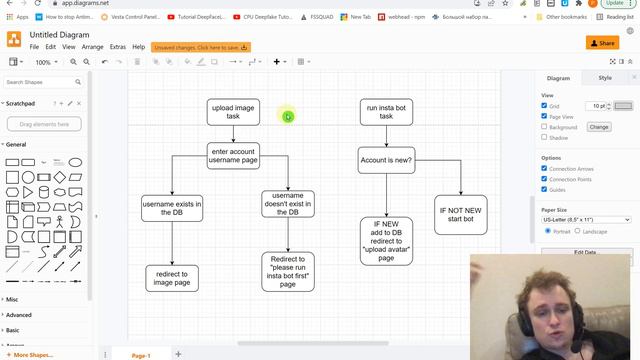Open the View menu
Image resolution: width=640 pixels, height=360 pixels.
pos(69,47)
